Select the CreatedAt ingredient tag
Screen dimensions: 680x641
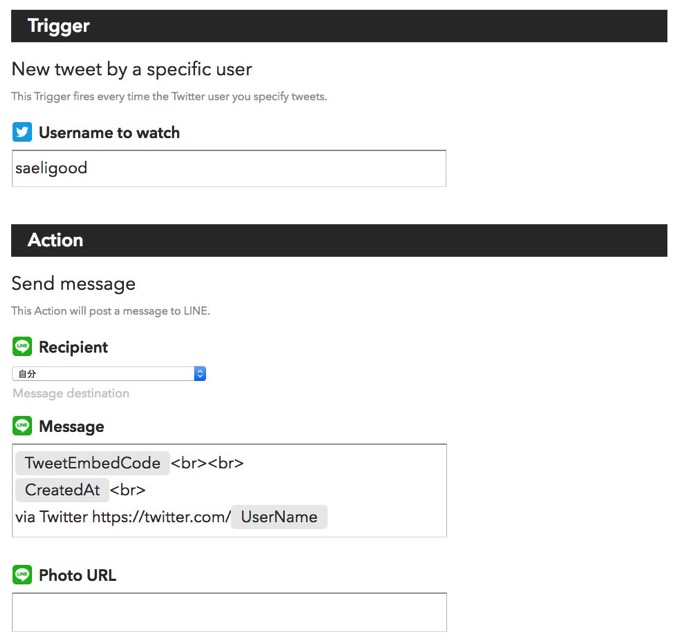click(62, 490)
